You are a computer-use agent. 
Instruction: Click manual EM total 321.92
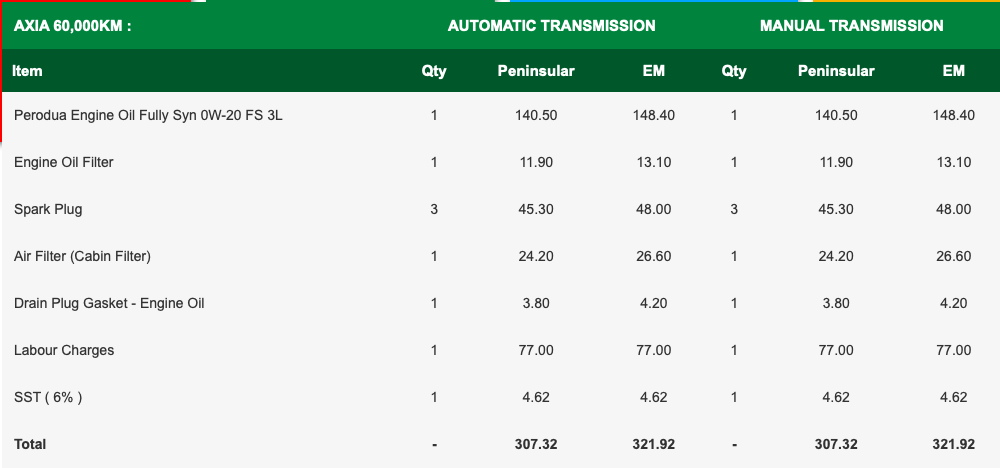tap(953, 443)
